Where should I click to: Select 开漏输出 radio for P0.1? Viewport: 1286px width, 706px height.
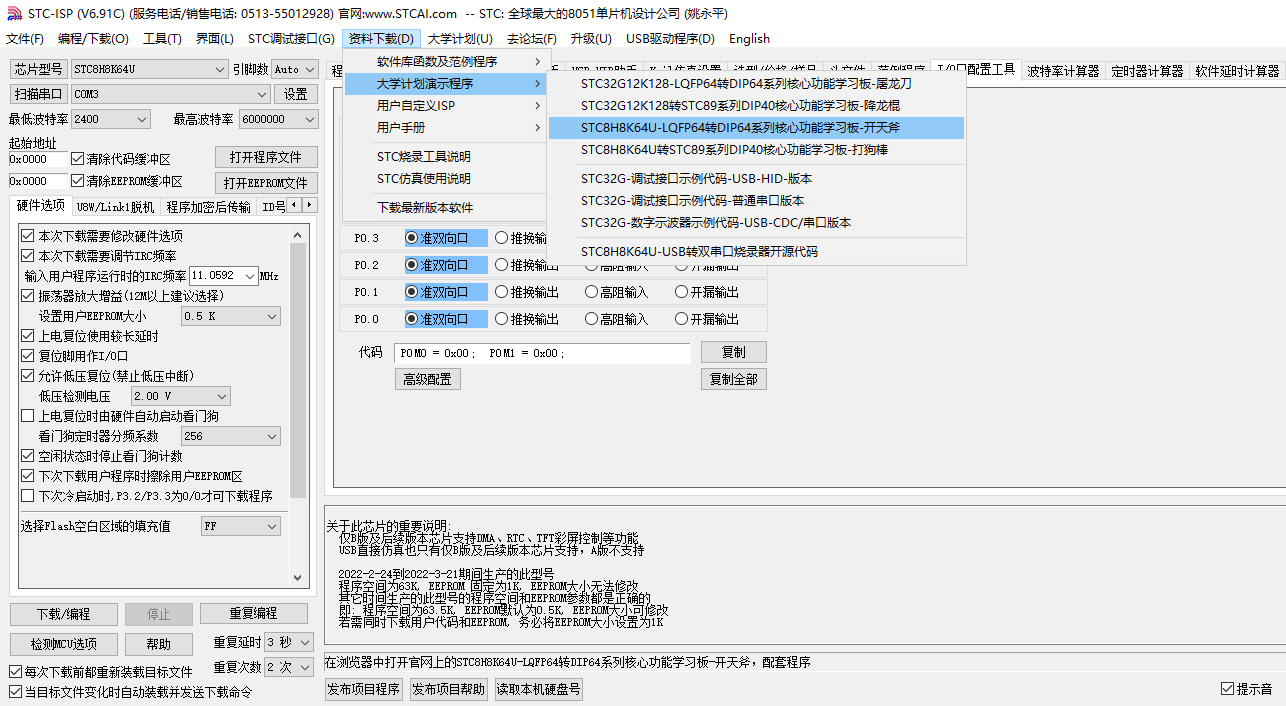point(681,292)
